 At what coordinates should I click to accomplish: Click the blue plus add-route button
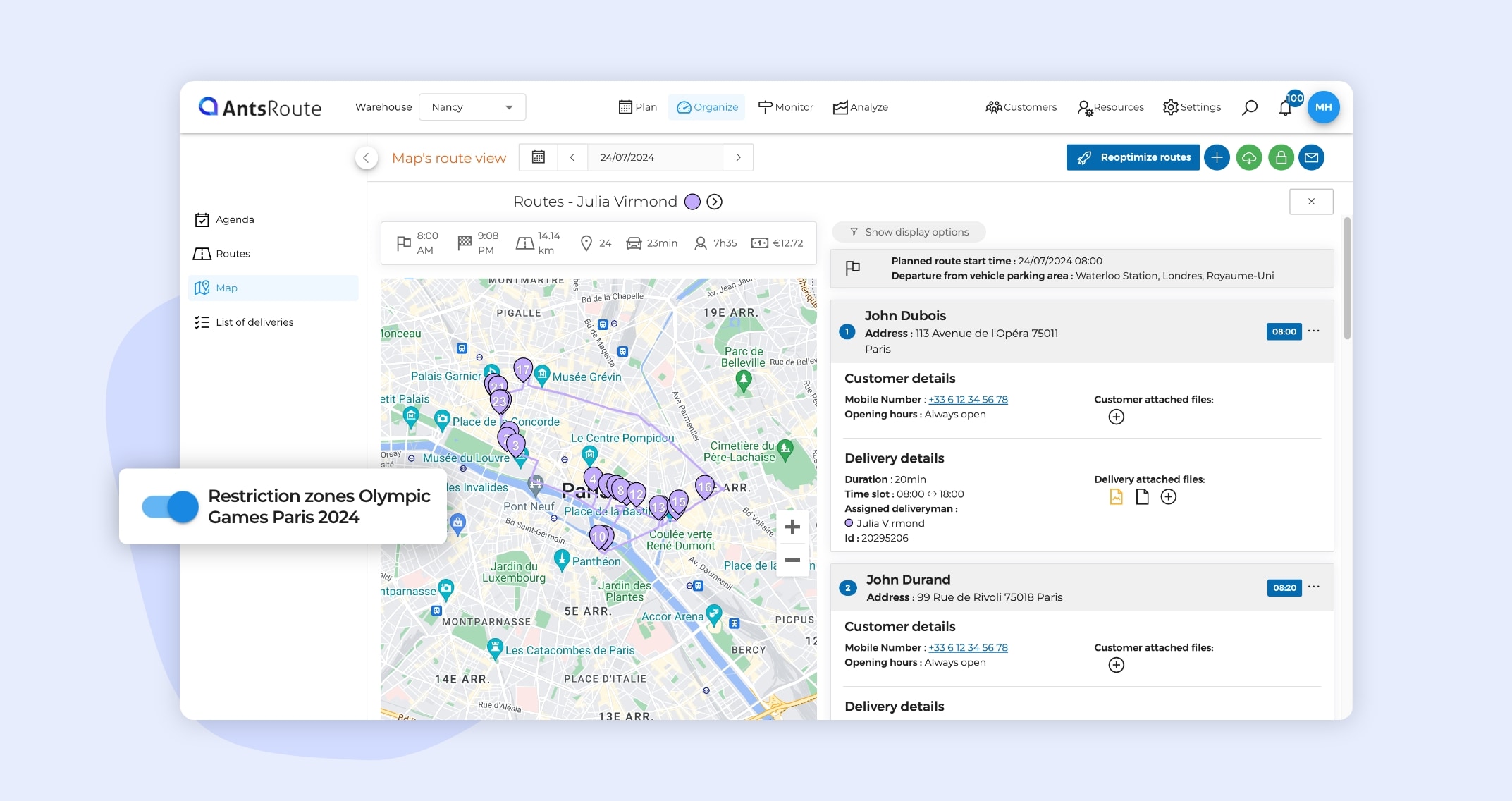click(x=1217, y=157)
